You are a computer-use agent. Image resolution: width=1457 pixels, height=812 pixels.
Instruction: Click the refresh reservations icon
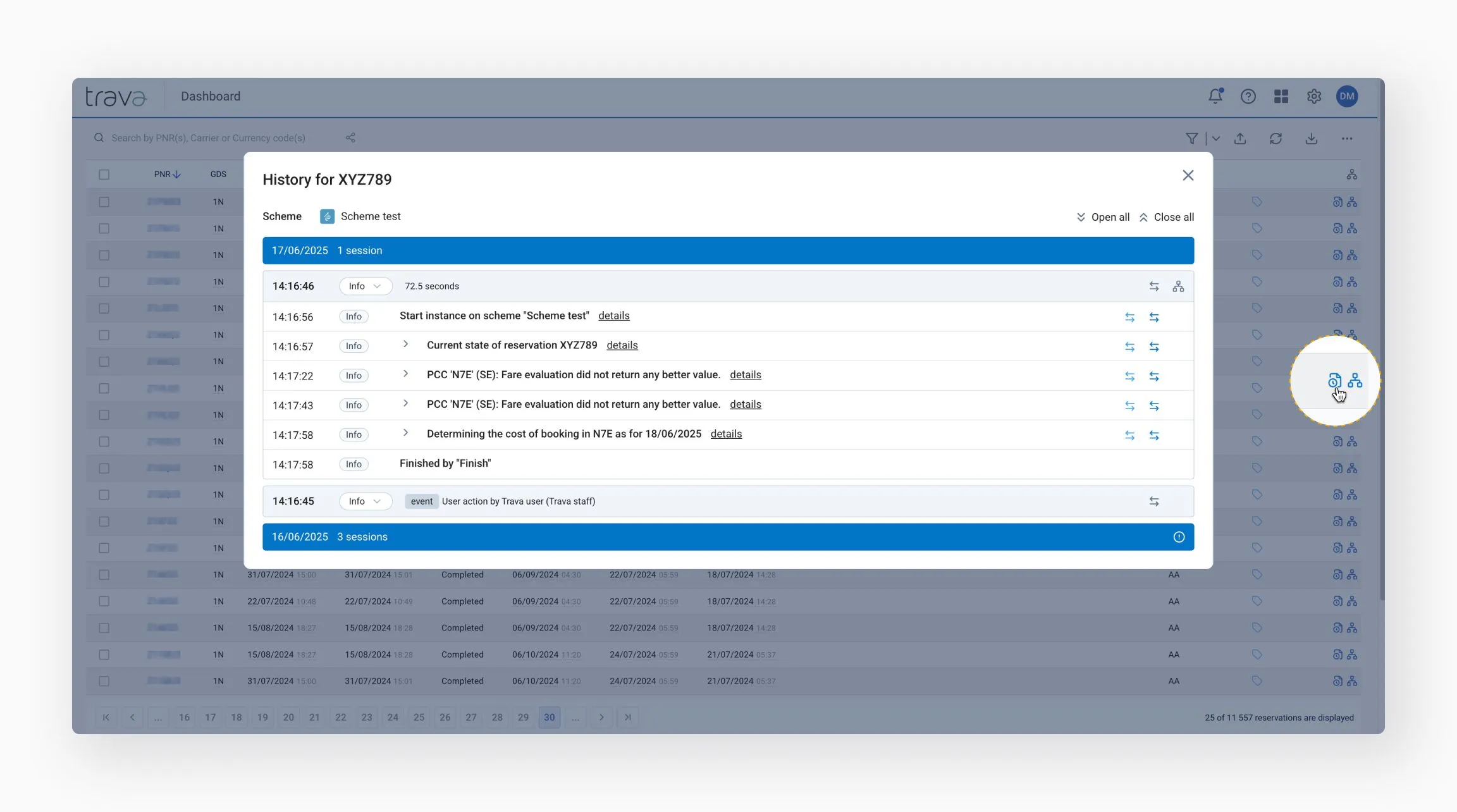click(x=1276, y=138)
